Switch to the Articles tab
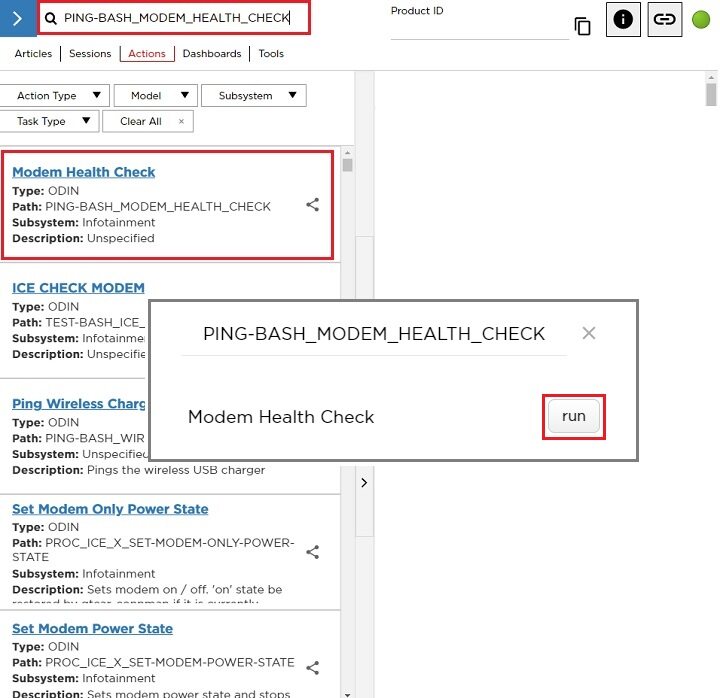This screenshot has height=698, width=720. pyautogui.click(x=33, y=53)
